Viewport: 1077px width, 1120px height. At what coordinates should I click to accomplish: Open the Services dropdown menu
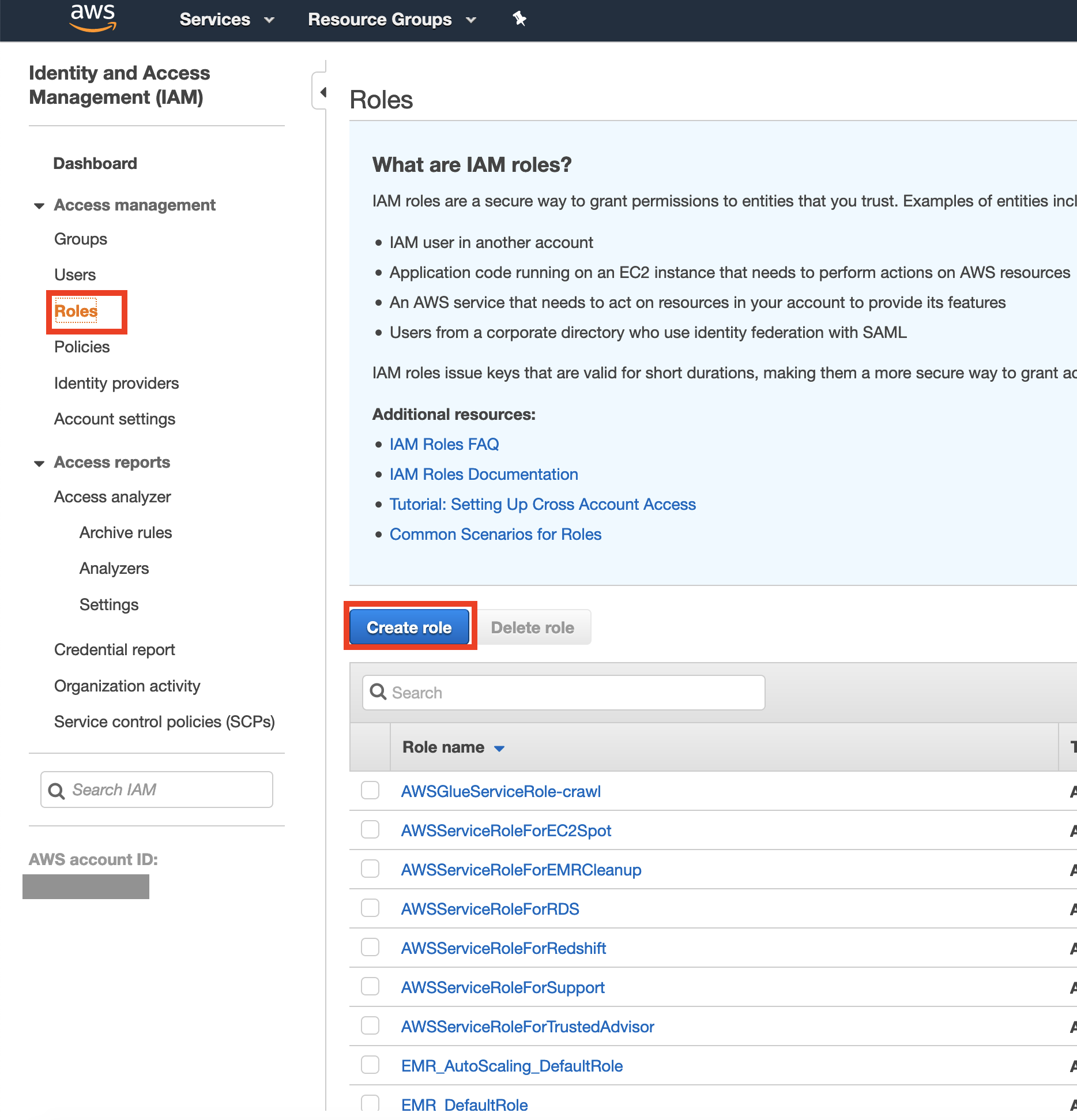click(x=227, y=20)
